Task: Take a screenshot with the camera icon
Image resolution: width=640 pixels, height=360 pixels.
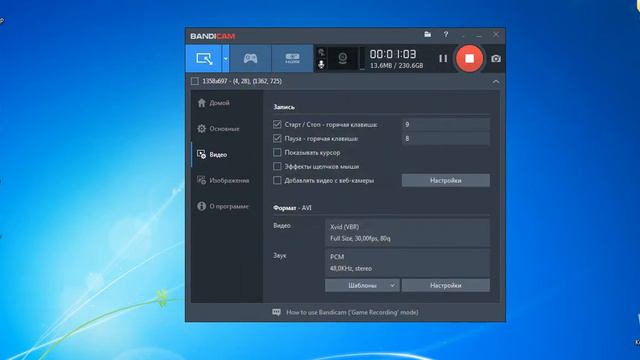Action: click(x=496, y=59)
